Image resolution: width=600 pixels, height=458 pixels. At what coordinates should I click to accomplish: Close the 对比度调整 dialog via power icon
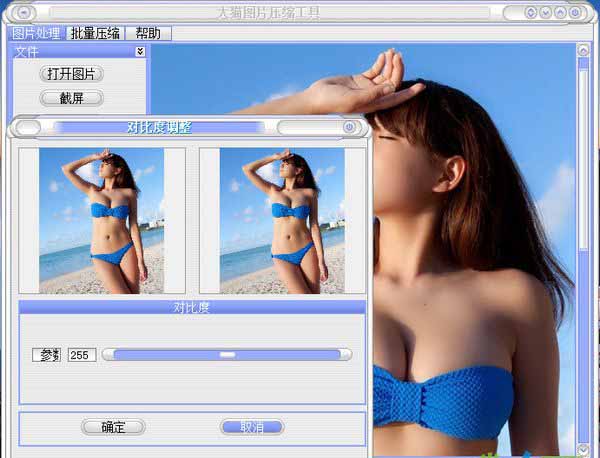(x=349, y=127)
